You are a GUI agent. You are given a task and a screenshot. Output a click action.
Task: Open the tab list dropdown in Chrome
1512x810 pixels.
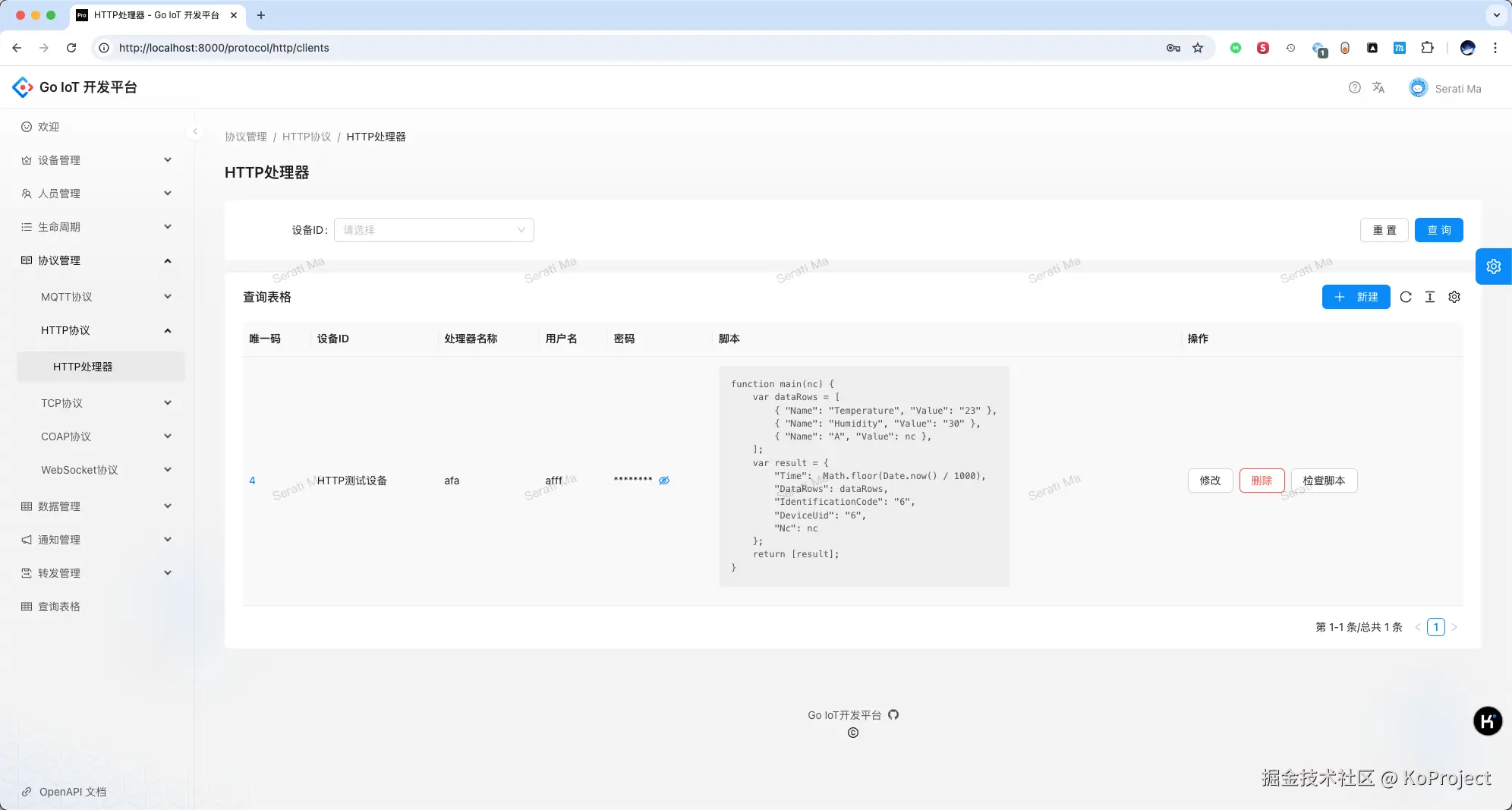pyautogui.click(x=1497, y=15)
